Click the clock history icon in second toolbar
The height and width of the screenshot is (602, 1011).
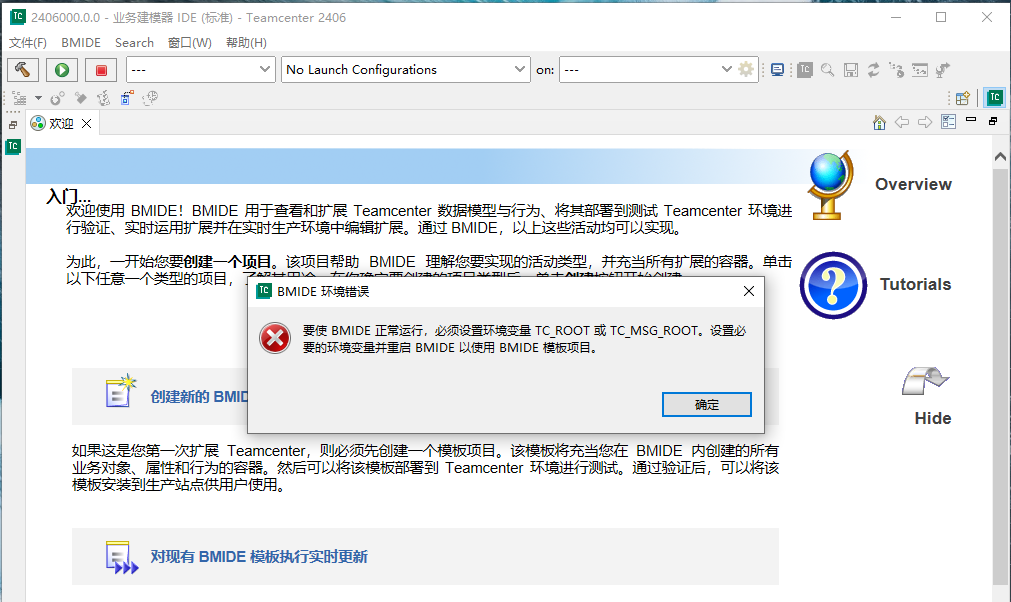pyautogui.click(x=150, y=98)
